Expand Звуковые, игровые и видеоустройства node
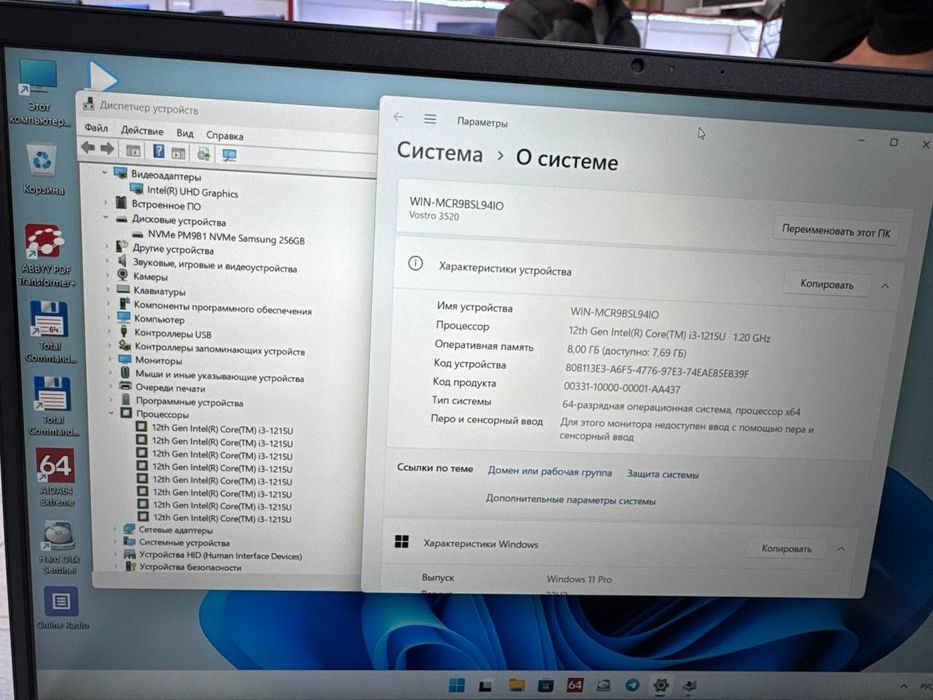Viewport: 933px width, 700px height. click(107, 260)
